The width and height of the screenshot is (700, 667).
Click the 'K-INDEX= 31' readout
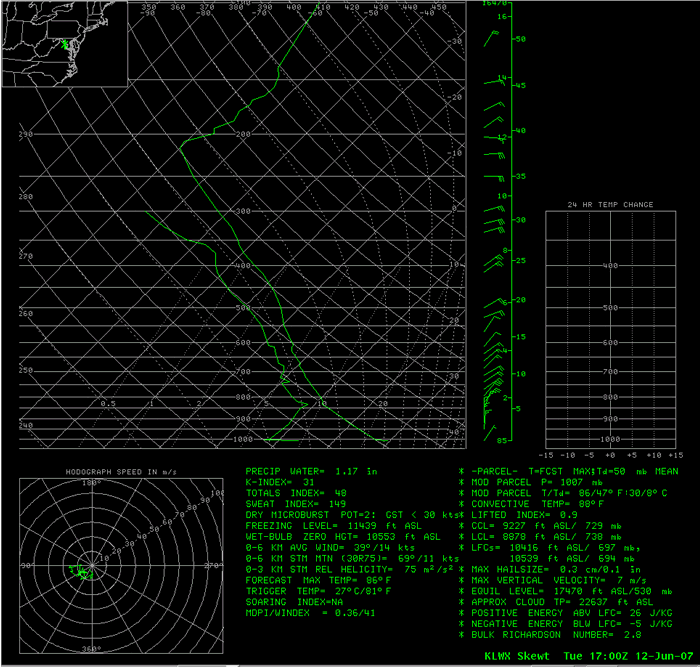tap(279, 482)
